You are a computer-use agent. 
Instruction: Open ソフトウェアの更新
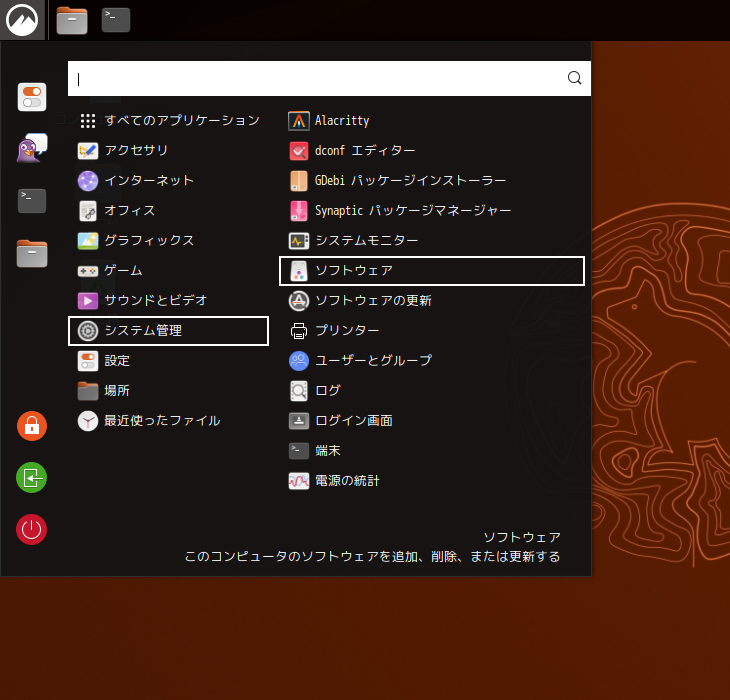tap(432, 301)
